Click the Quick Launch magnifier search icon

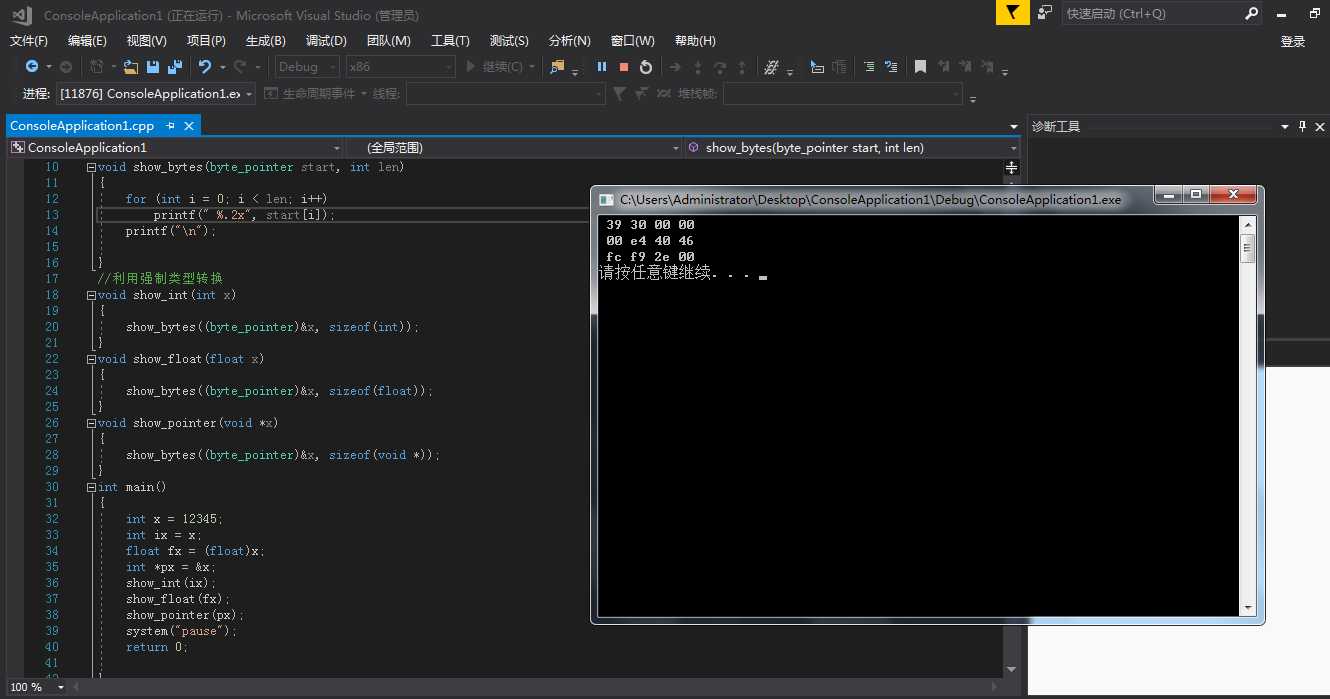click(1251, 14)
